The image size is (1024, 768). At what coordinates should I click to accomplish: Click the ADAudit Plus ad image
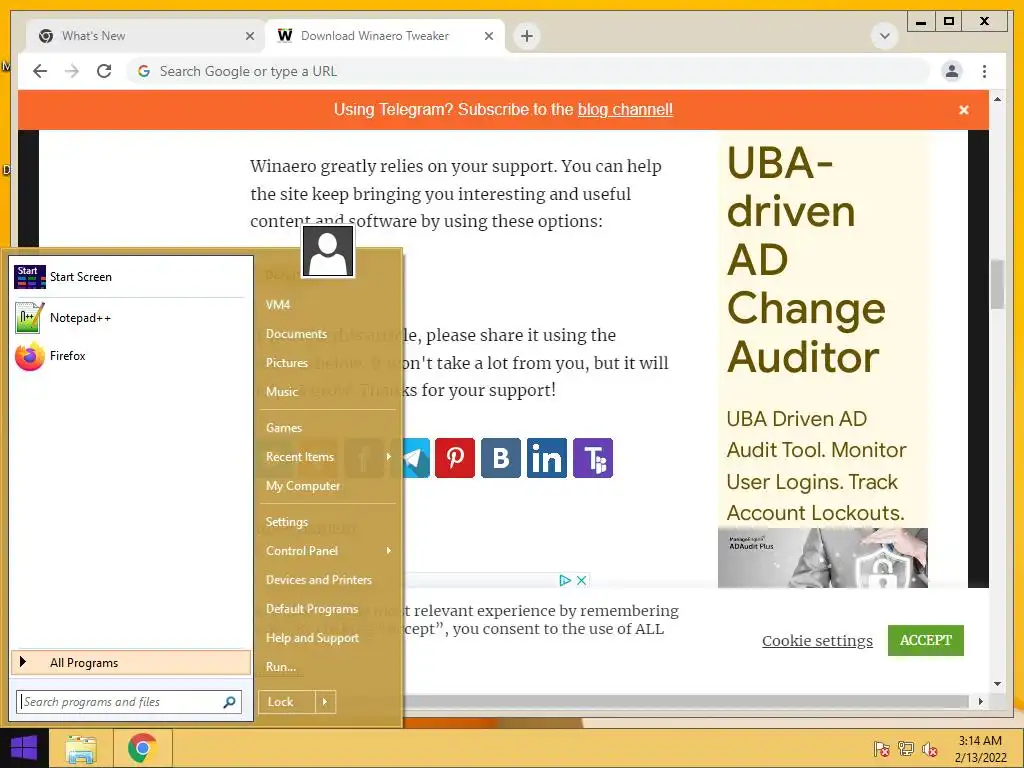[823, 558]
